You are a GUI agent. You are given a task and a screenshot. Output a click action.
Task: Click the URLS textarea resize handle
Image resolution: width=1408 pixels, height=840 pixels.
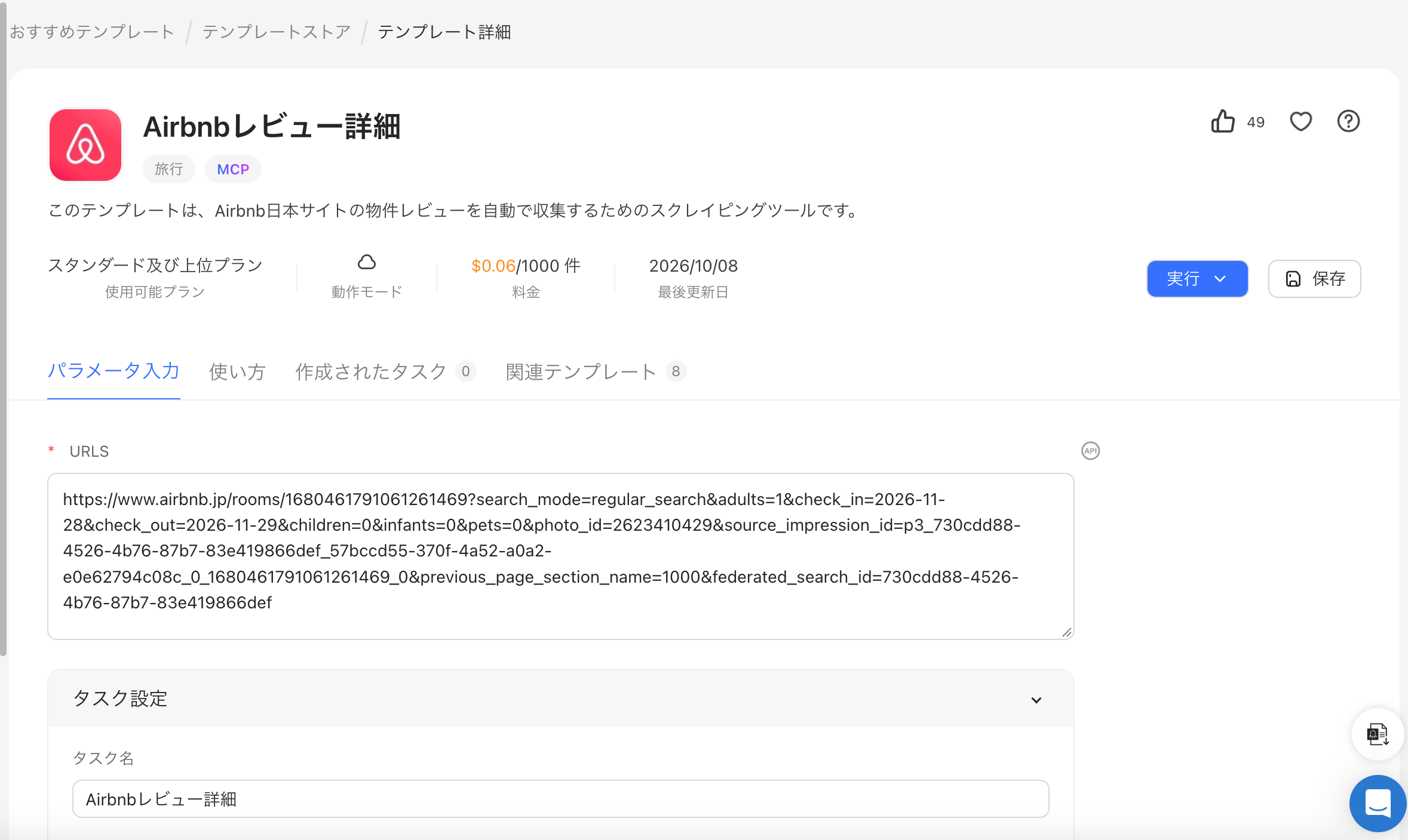pyautogui.click(x=1067, y=632)
